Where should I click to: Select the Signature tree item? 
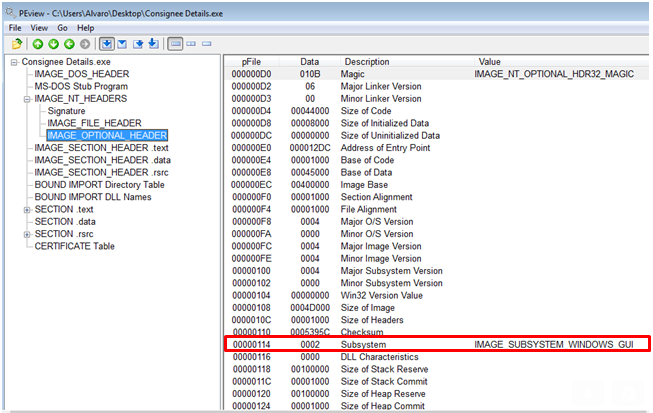point(66,111)
